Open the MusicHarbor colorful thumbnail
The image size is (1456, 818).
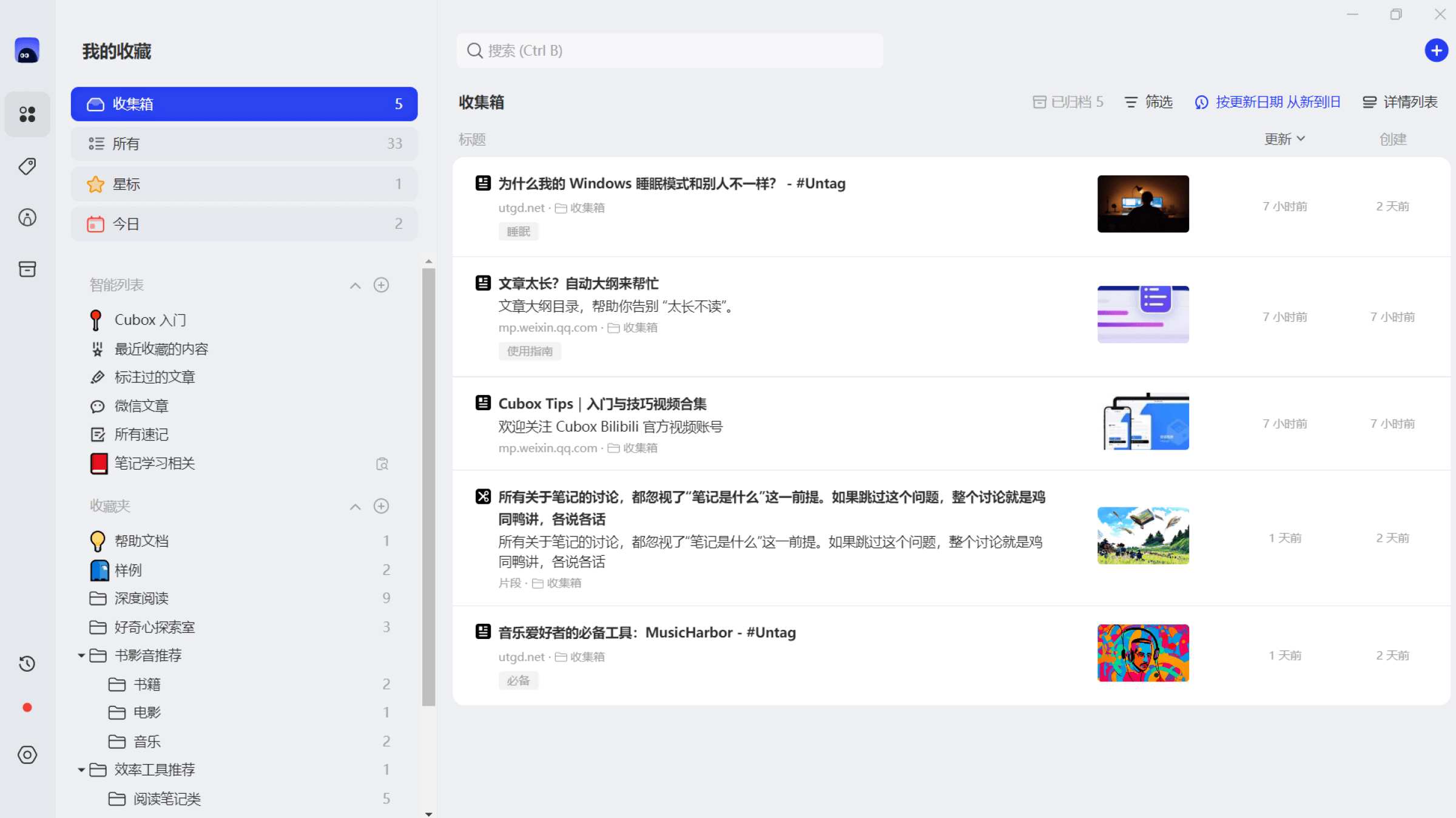tap(1143, 653)
